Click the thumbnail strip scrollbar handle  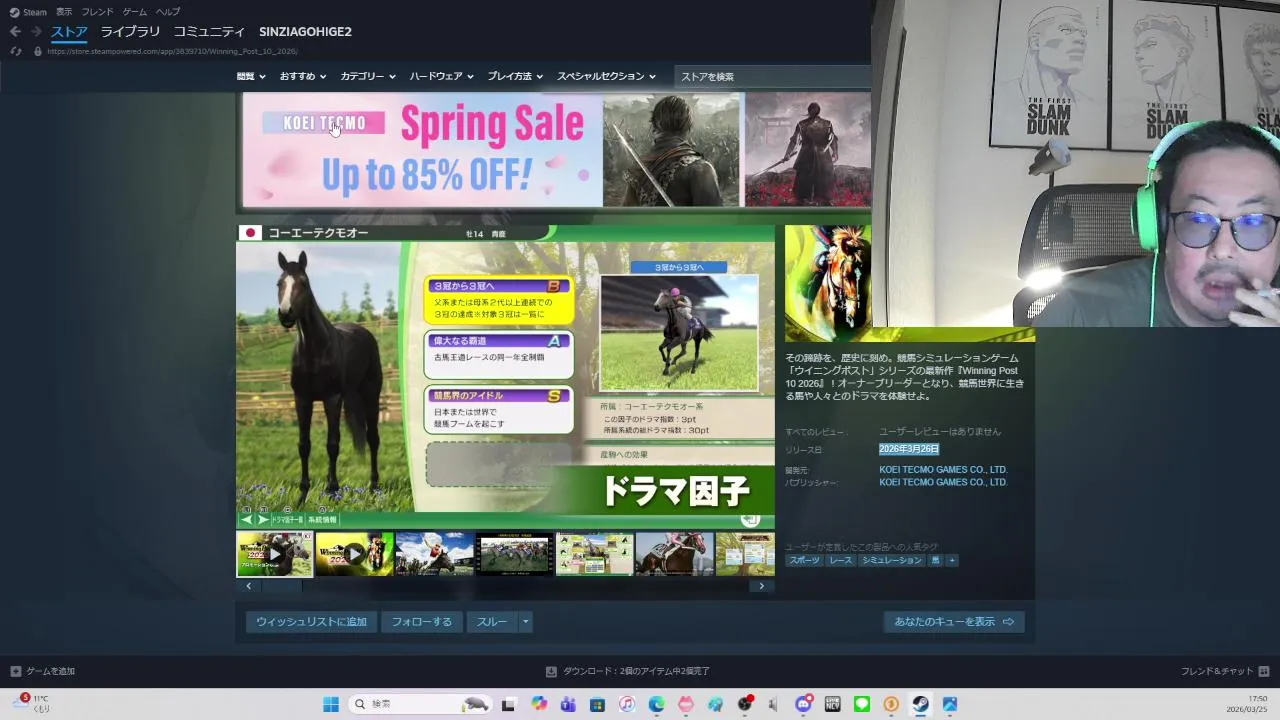[281, 586]
